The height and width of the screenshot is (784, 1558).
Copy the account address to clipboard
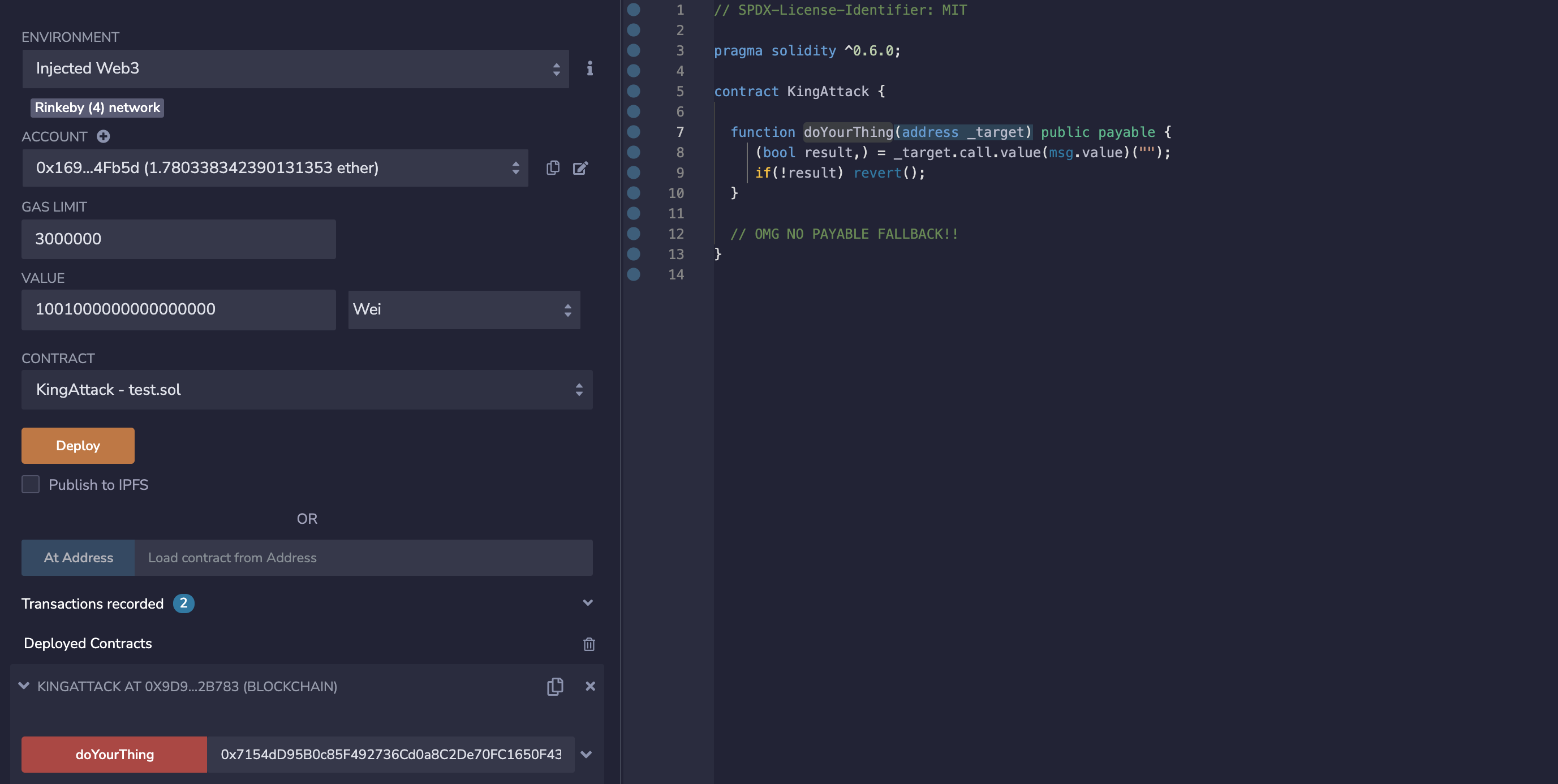[553, 167]
